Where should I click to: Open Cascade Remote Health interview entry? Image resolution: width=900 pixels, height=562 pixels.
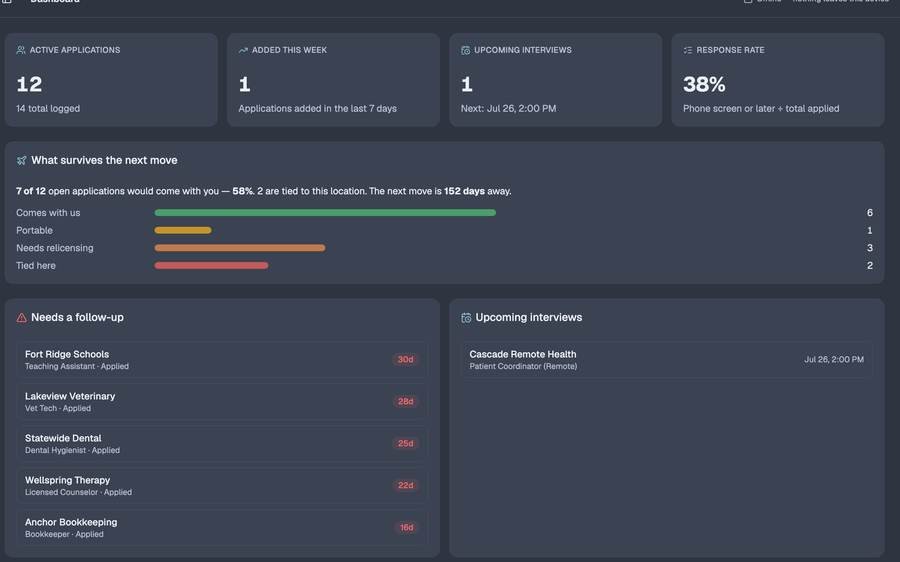coord(667,360)
